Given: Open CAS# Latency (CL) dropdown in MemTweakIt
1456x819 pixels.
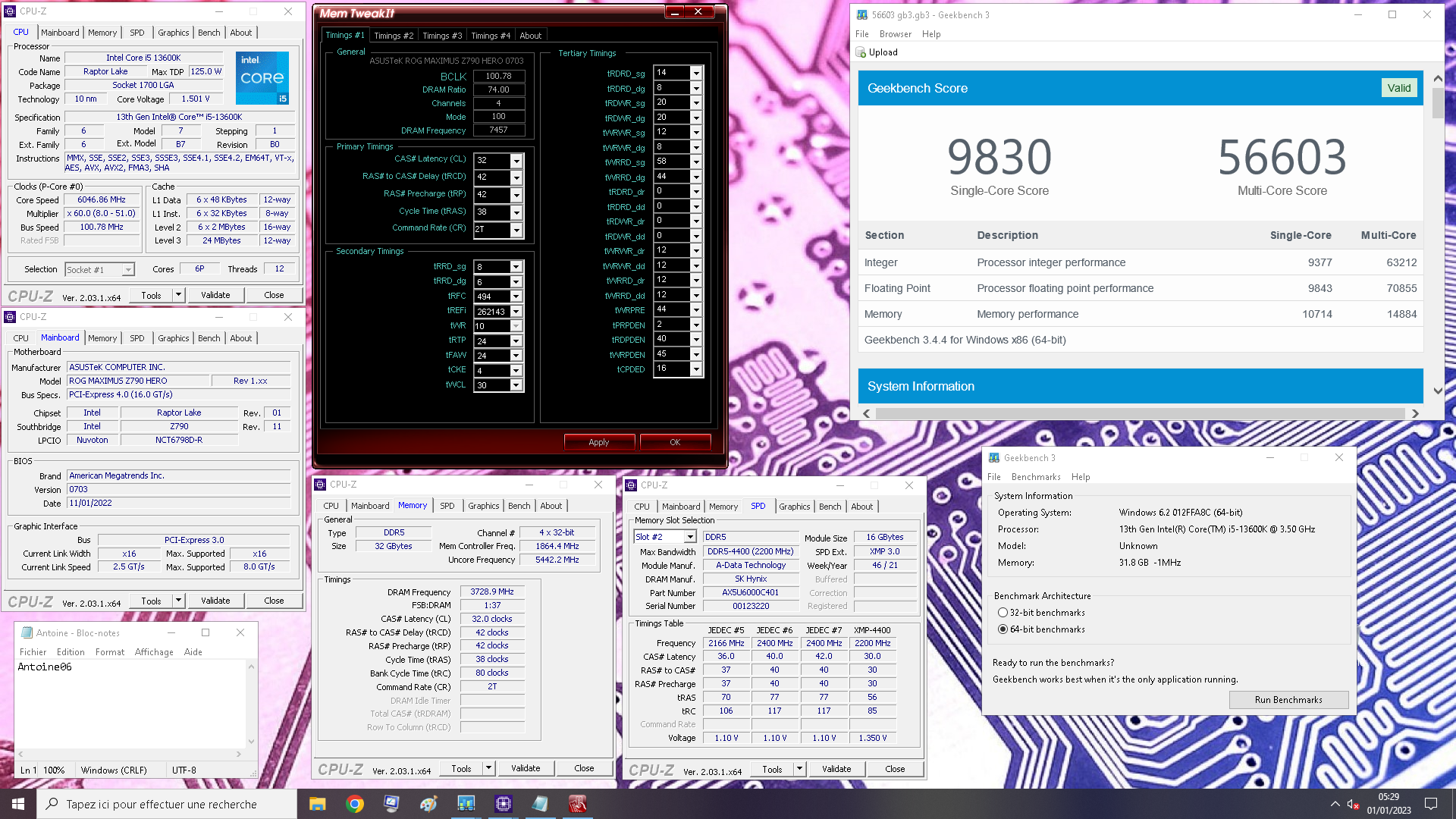Looking at the screenshot, I should point(516,161).
